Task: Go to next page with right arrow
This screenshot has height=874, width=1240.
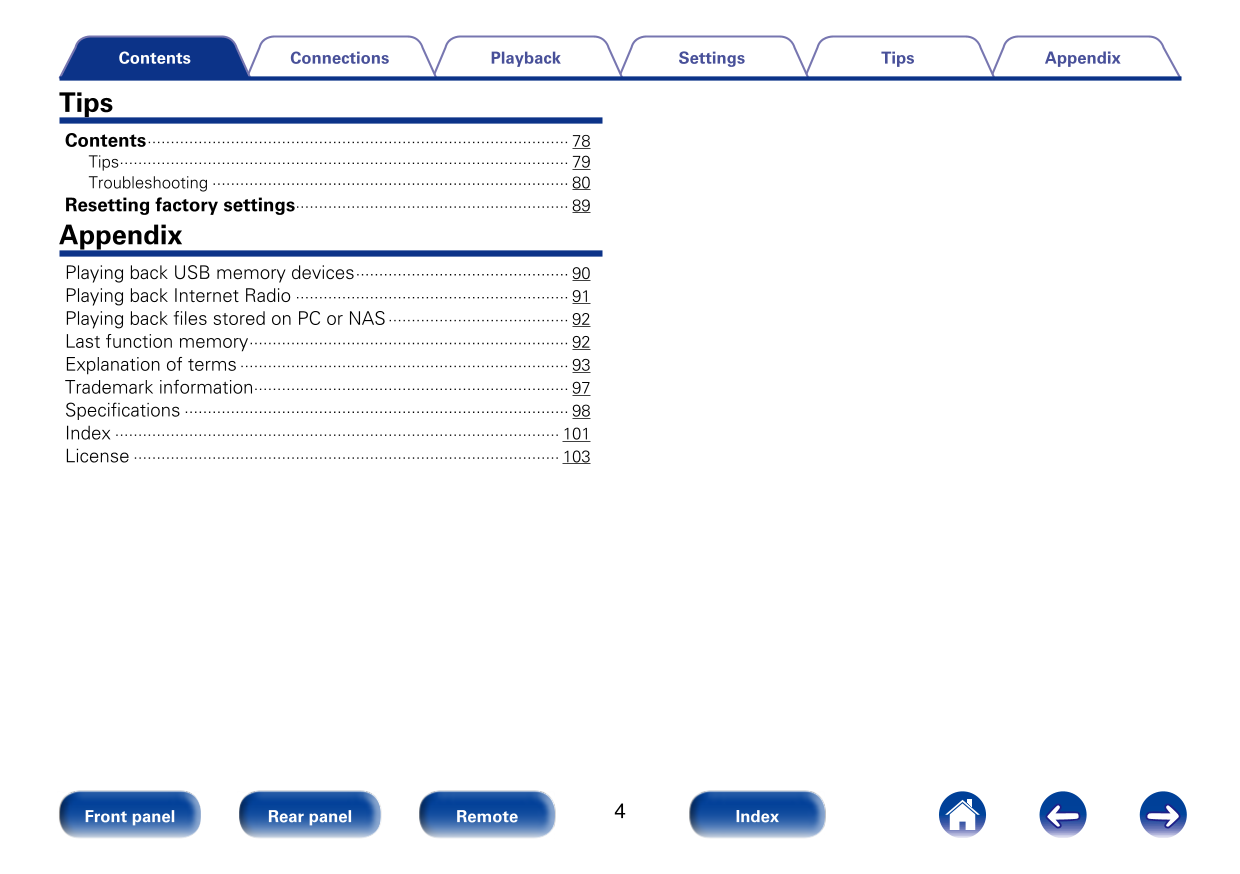Action: point(1162,815)
